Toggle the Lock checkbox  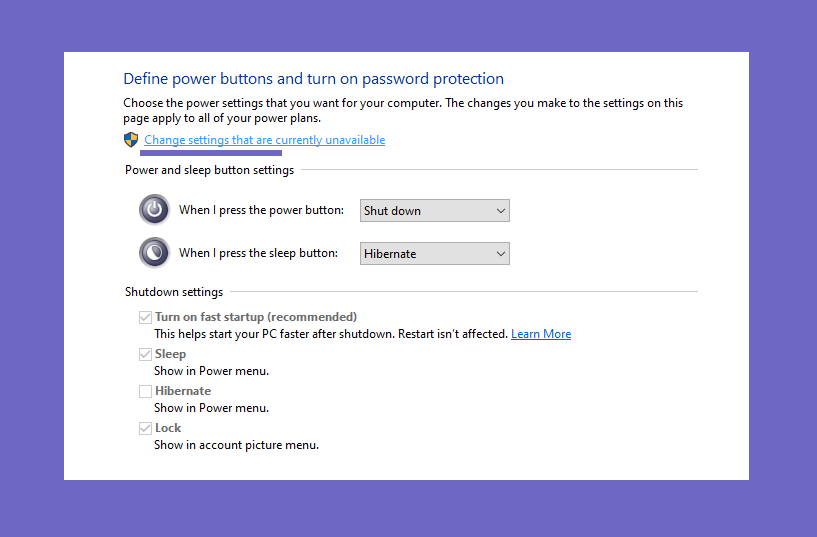tap(145, 428)
